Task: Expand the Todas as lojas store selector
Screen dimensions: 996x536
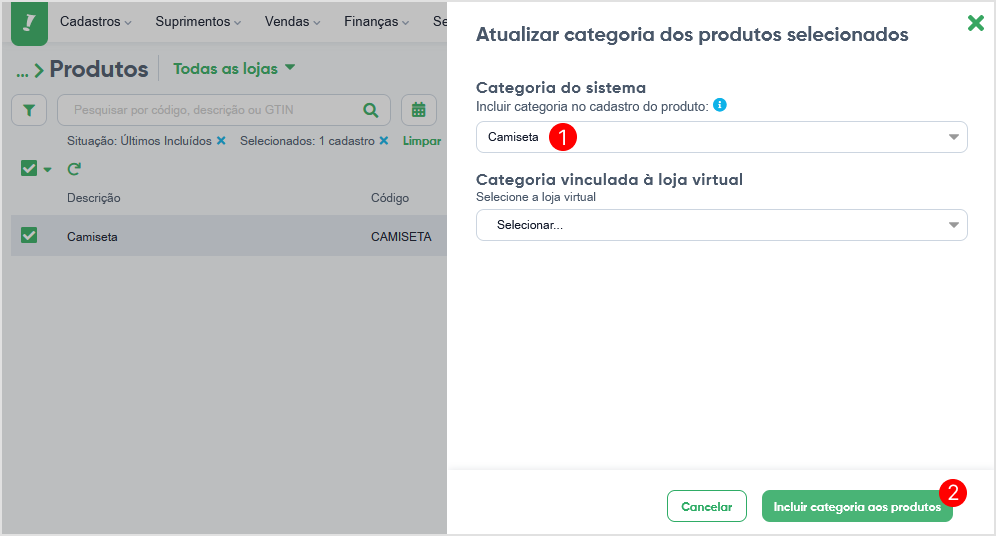Action: click(x=234, y=69)
